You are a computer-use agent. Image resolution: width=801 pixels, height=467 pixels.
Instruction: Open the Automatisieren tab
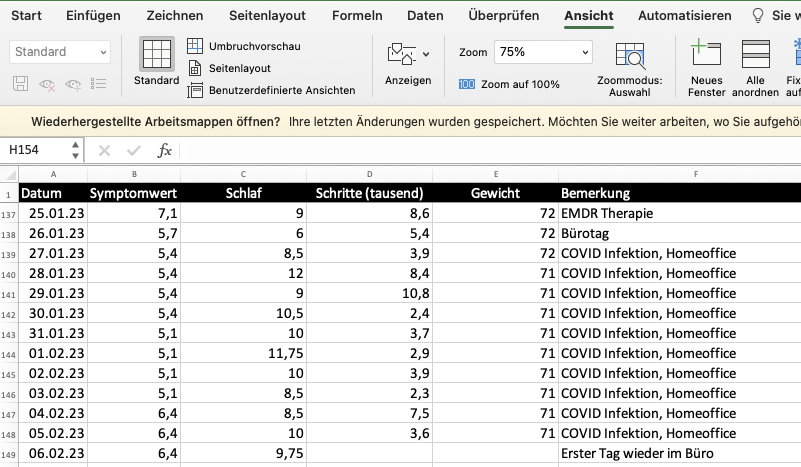[684, 16]
